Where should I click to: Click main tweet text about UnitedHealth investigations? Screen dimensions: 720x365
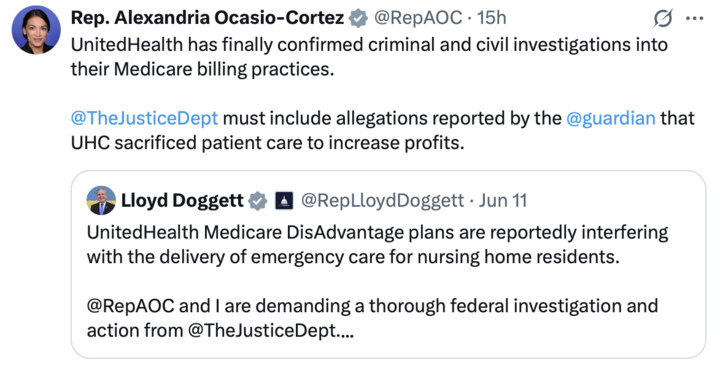pos(369,57)
